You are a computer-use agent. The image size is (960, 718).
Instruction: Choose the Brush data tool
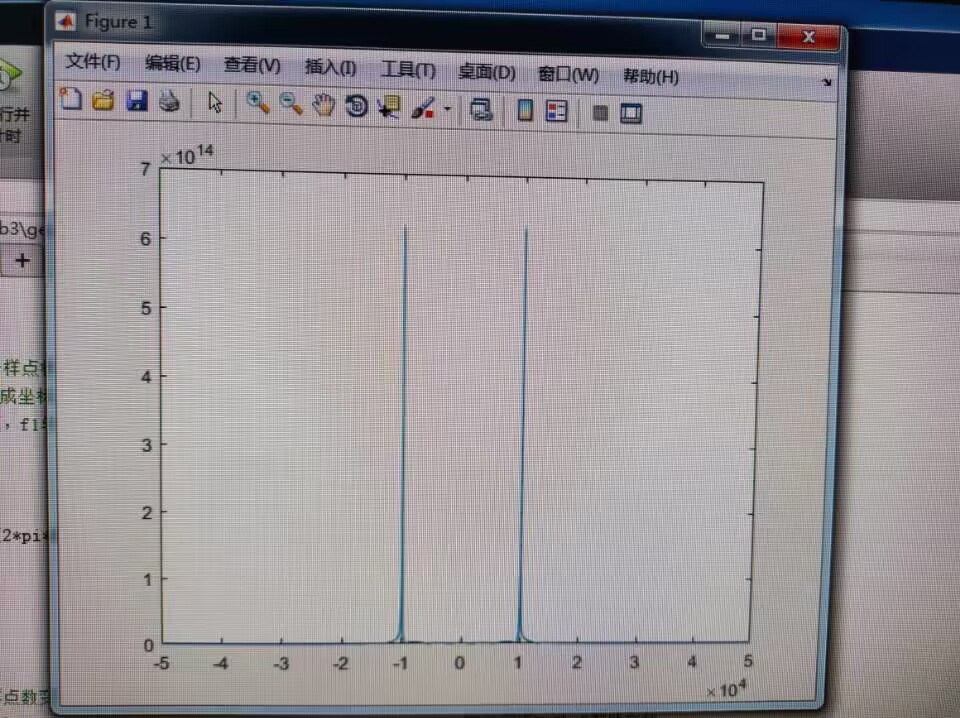(423, 108)
